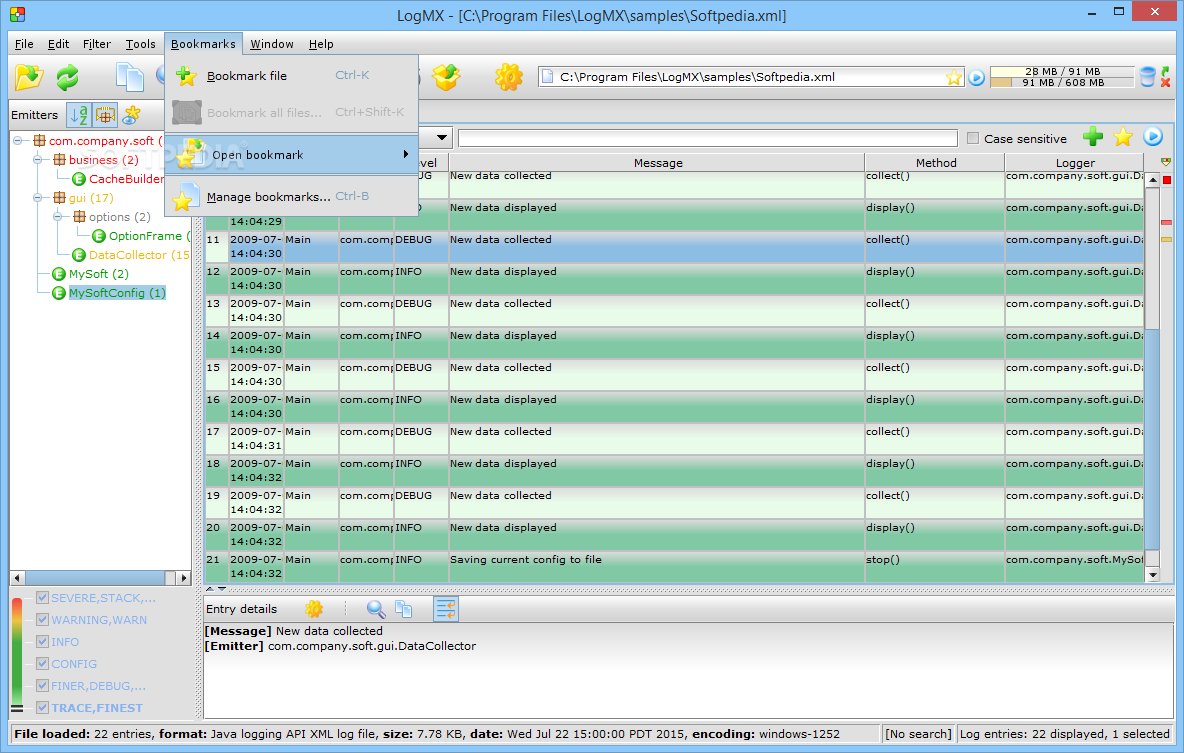Click the blue play button beside the file path
Screen dimensions: 1184x753
(976, 77)
